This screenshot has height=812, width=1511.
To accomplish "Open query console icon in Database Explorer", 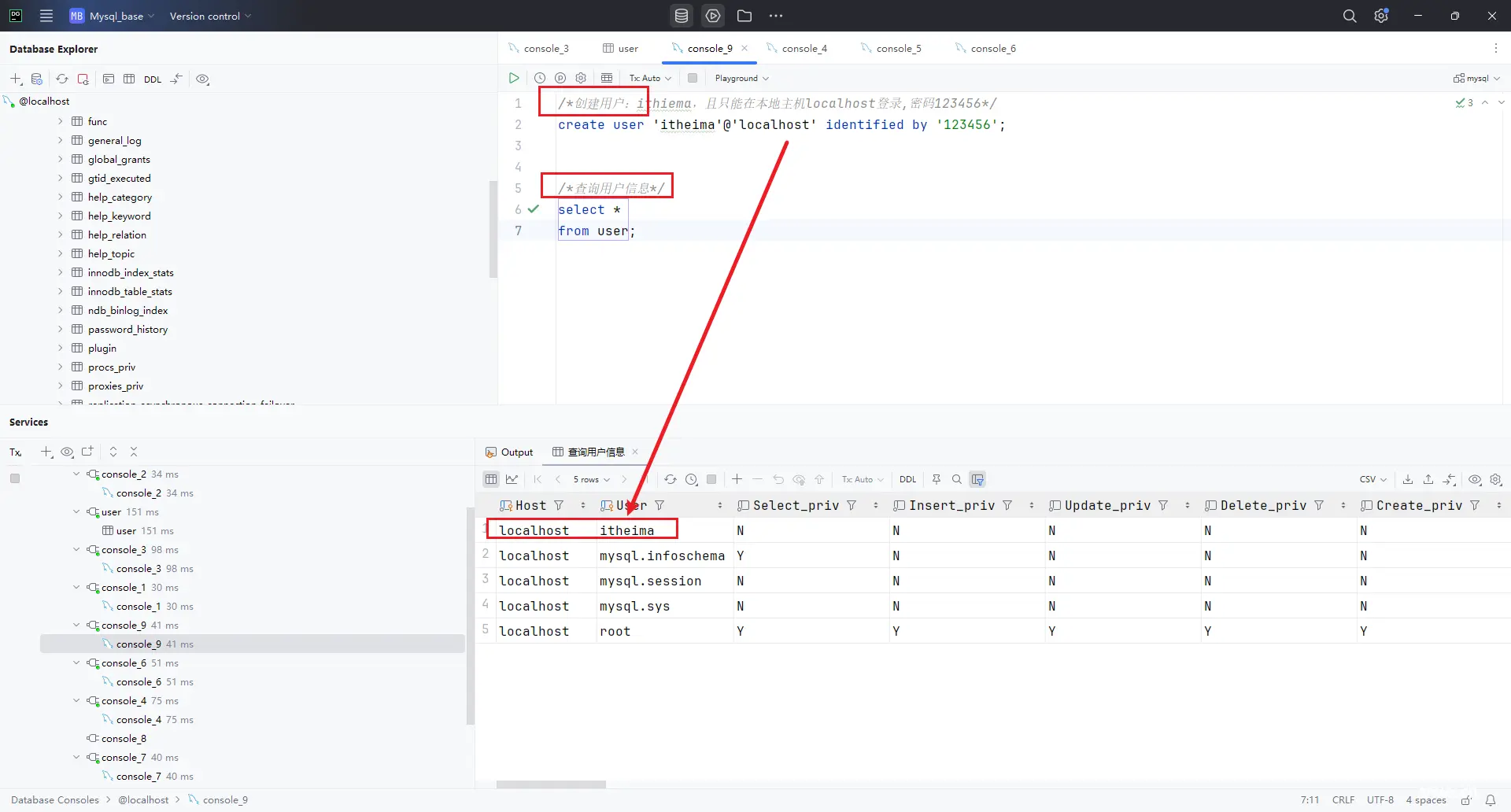I will click(x=109, y=79).
